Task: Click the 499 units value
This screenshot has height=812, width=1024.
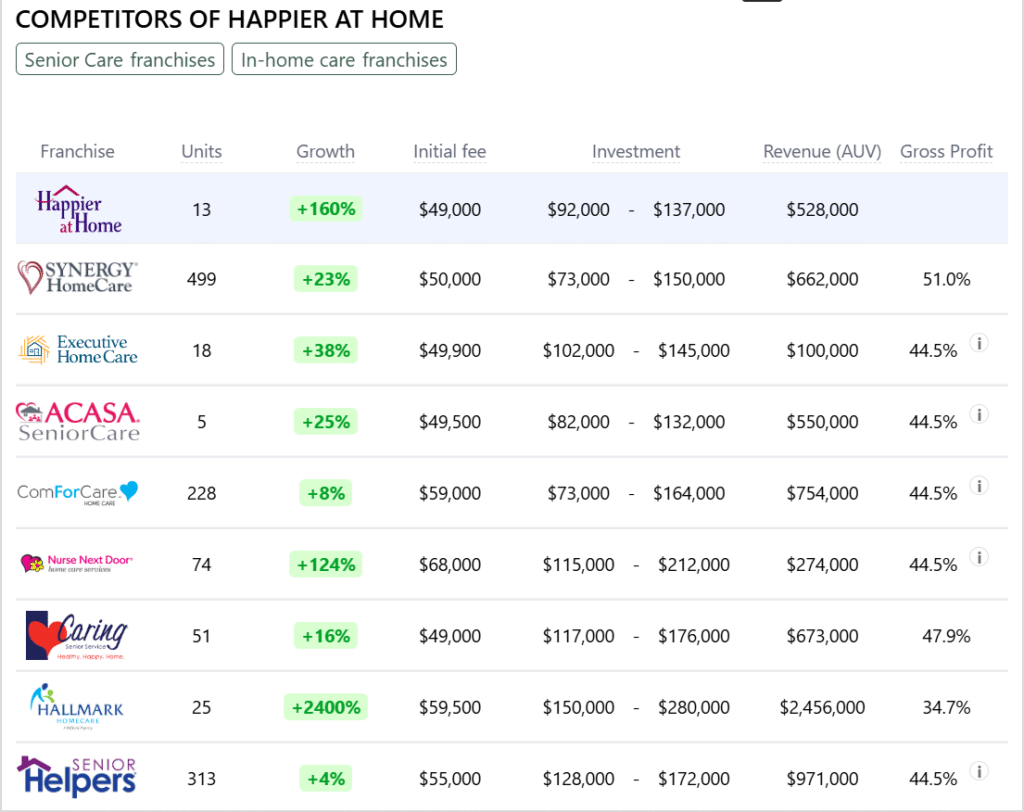Action: [x=201, y=280]
